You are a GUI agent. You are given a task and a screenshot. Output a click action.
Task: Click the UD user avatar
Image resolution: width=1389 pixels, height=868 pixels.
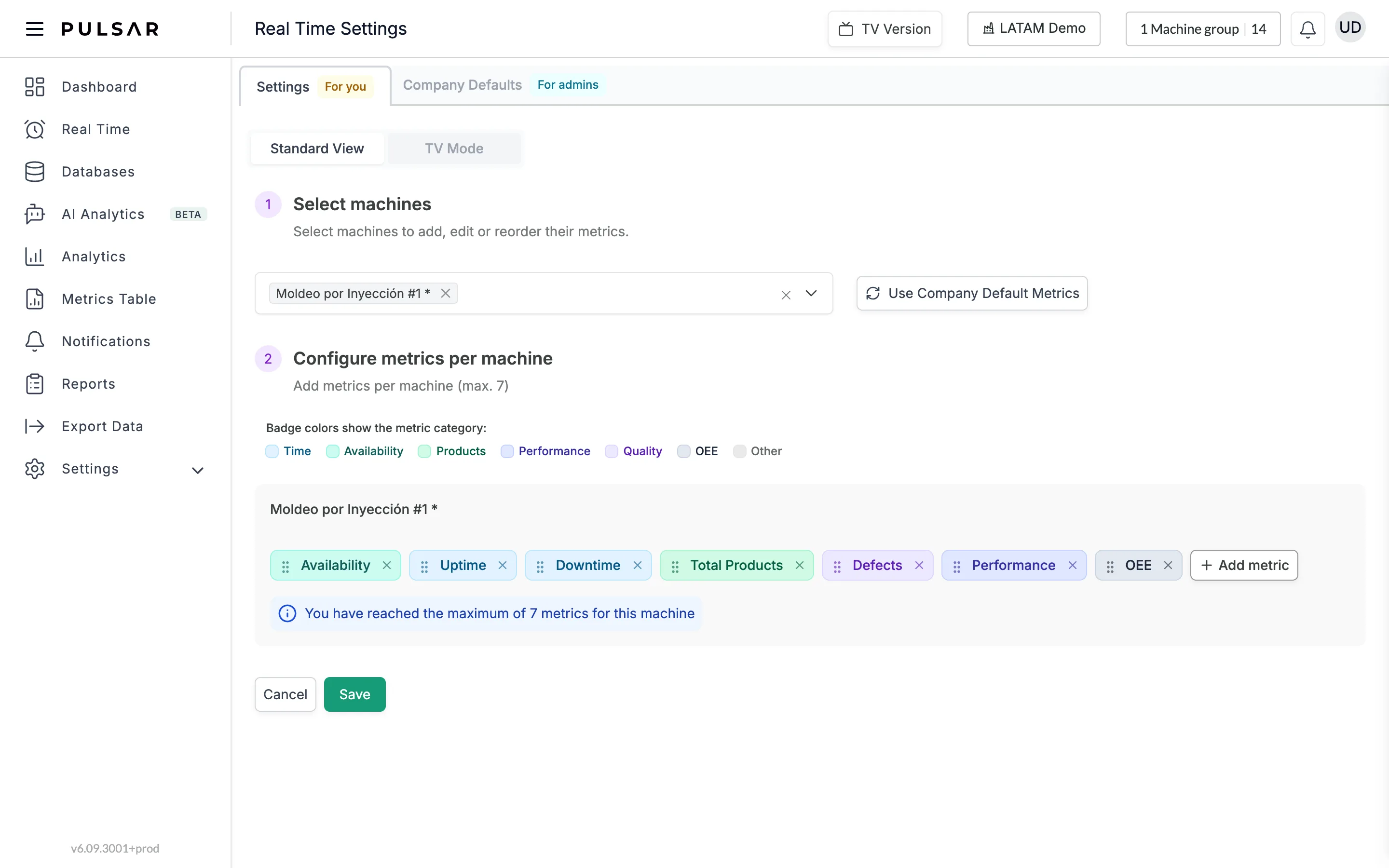1350,27
